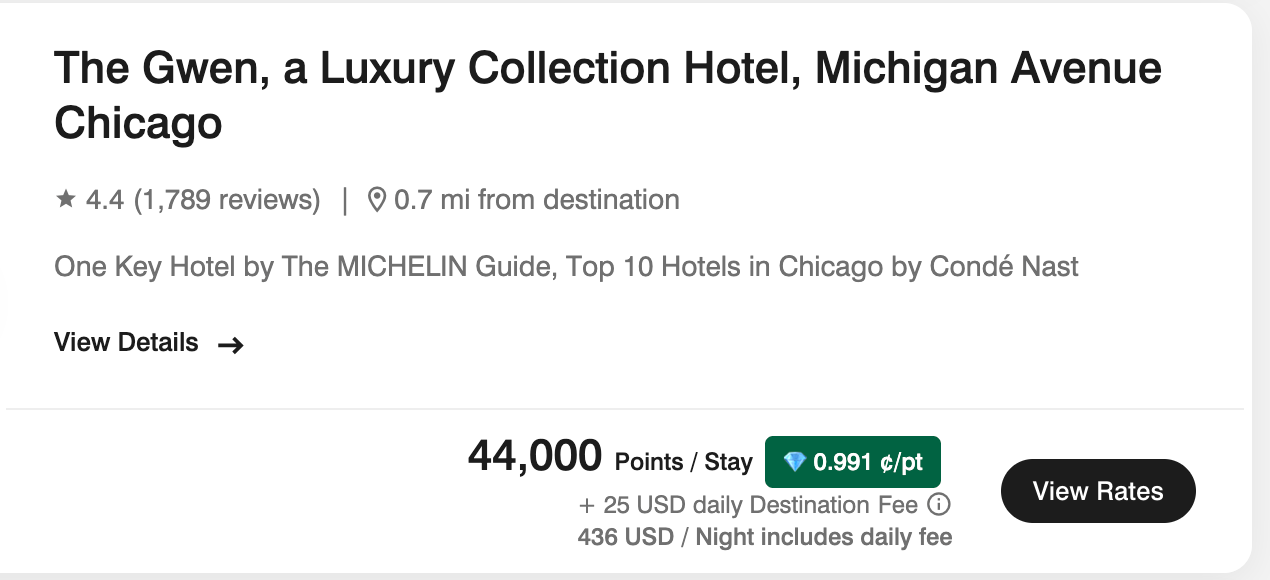
Task: Click the horizontal divider above the pricing
Action: pos(625,409)
